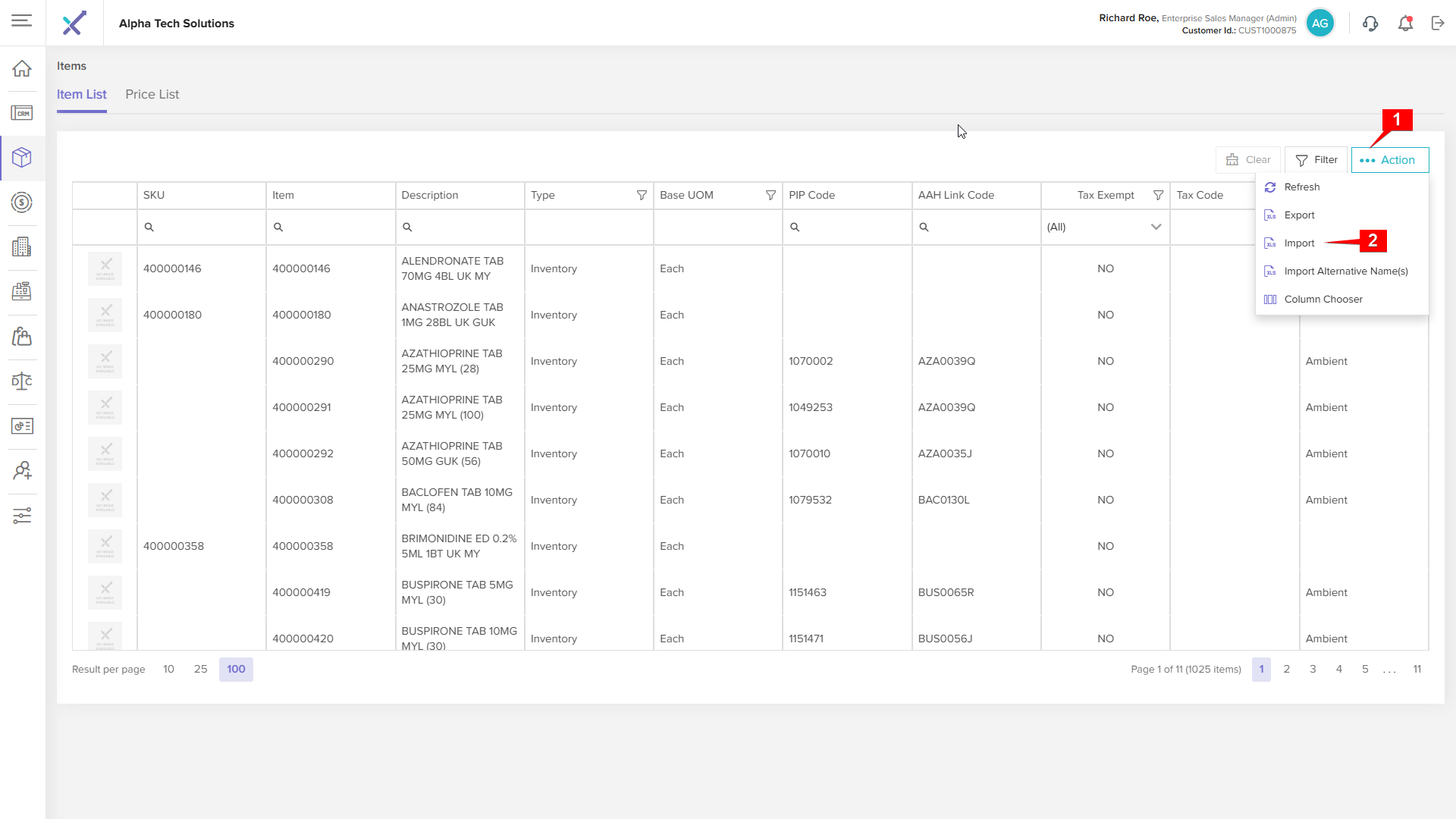This screenshot has width=1456, height=819.
Task: Click the Description search input field
Action: 464,227
